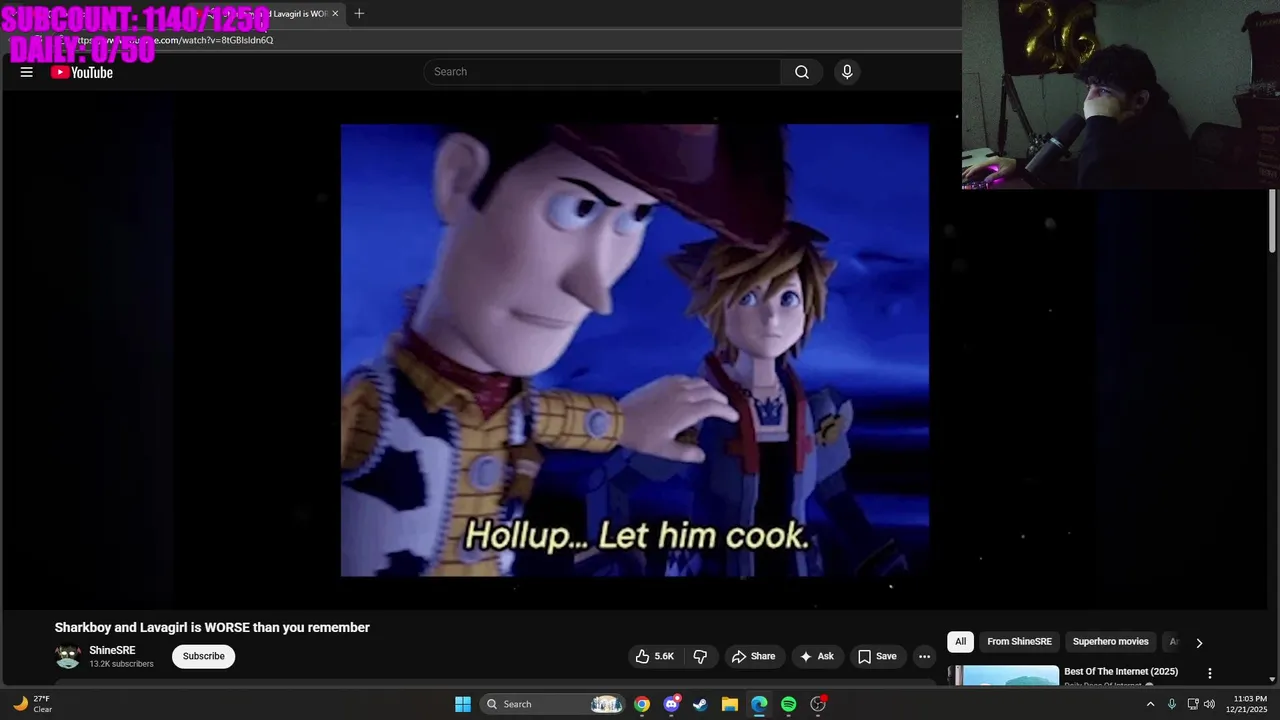
Task: Click the page vertical scrollbar
Action: (1273, 220)
